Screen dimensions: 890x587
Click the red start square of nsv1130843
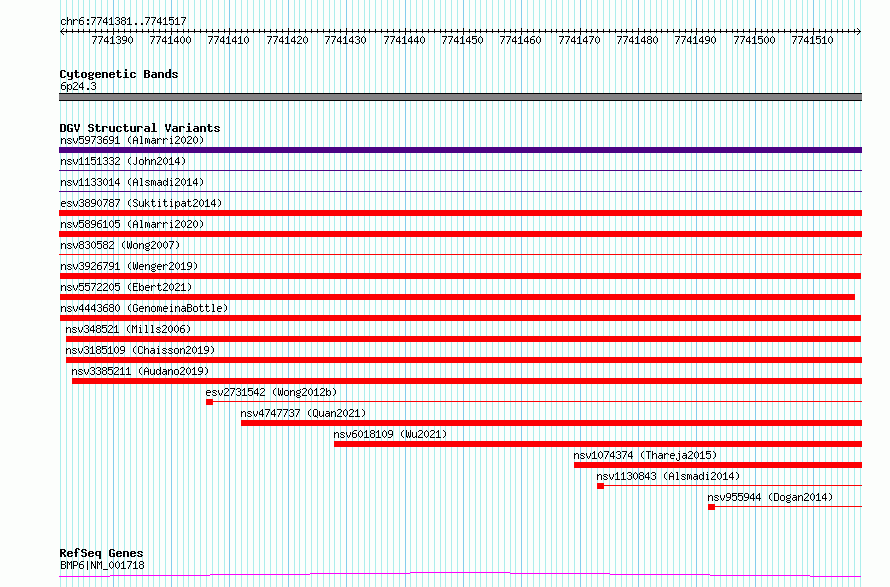click(x=601, y=486)
